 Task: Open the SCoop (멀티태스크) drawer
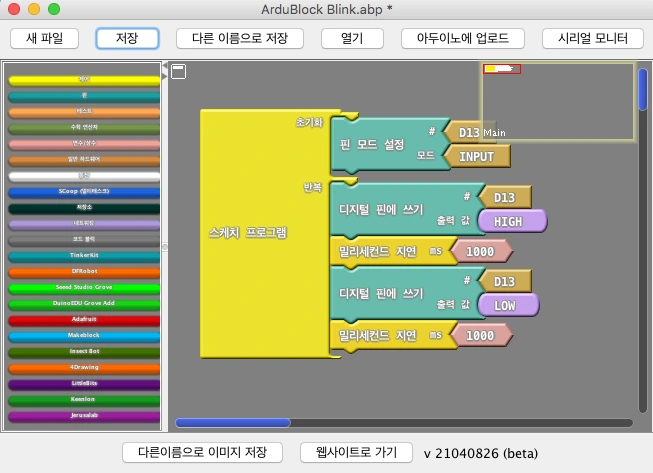(x=84, y=192)
